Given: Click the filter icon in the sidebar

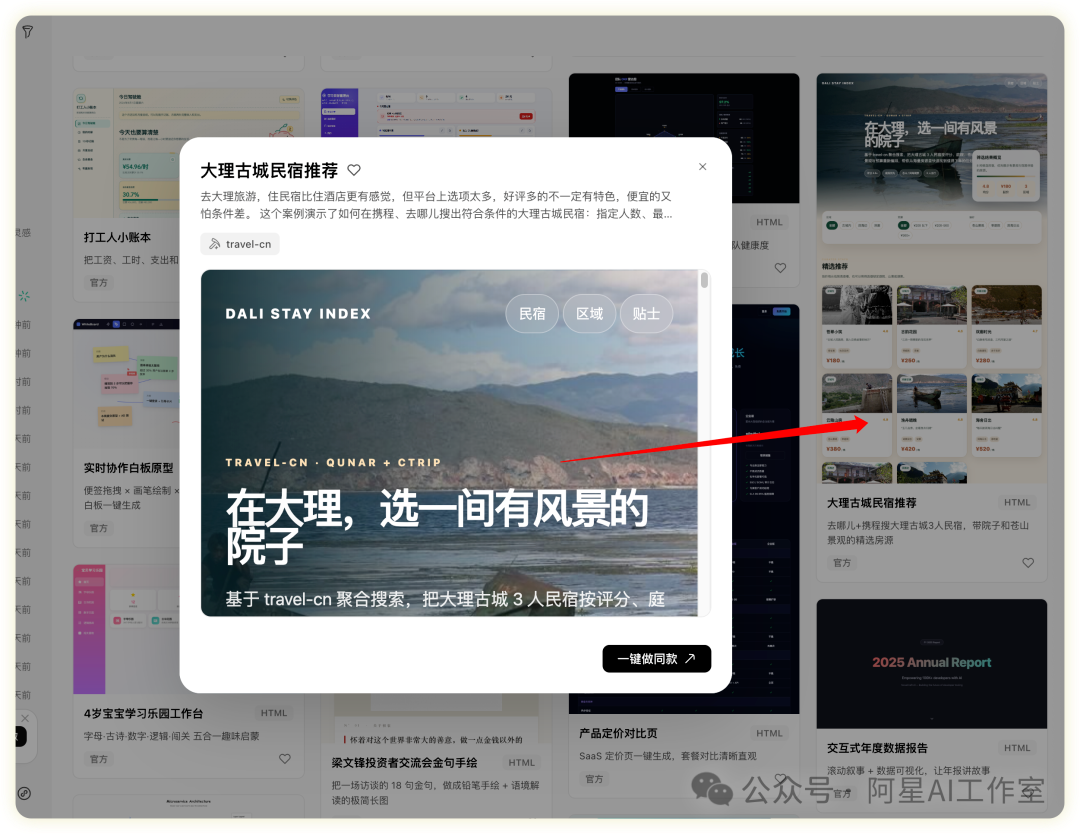Looking at the screenshot, I should (x=28, y=32).
